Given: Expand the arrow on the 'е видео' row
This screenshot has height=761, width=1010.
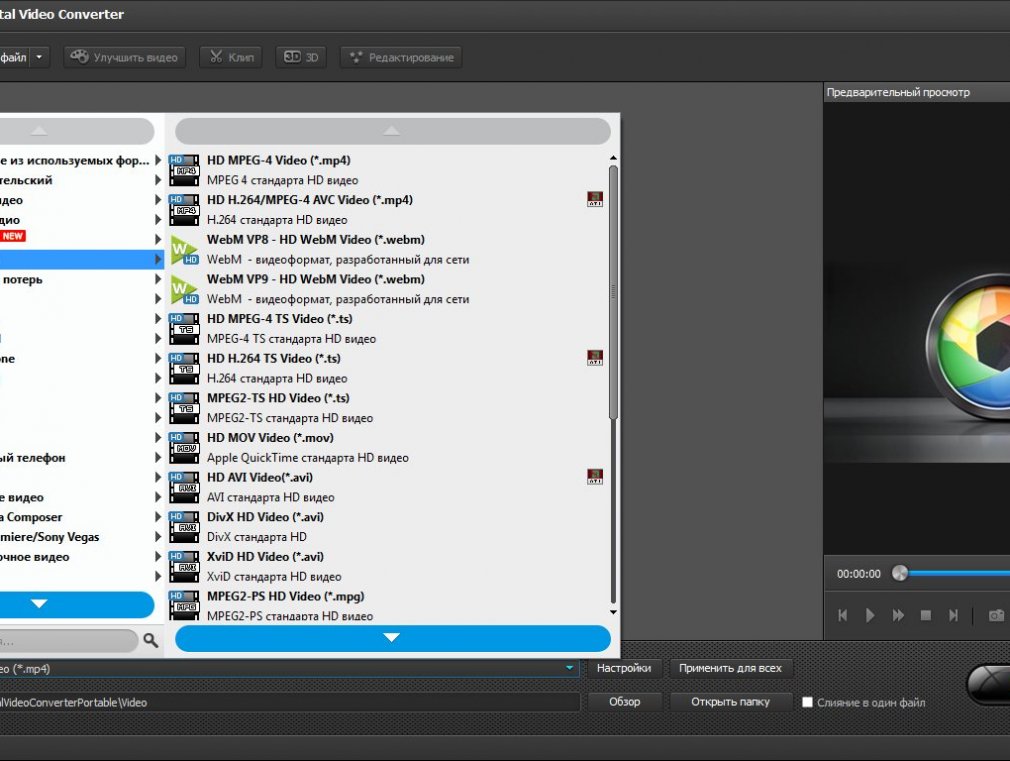Looking at the screenshot, I should point(158,497).
